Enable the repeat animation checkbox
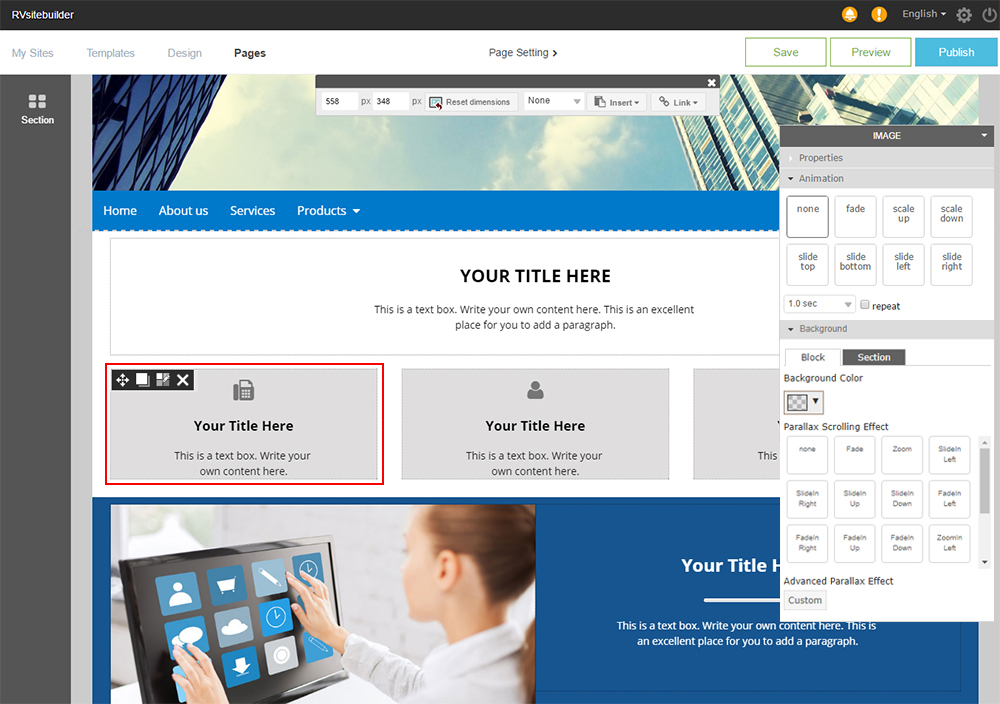The height and width of the screenshot is (704, 1000). [x=865, y=305]
